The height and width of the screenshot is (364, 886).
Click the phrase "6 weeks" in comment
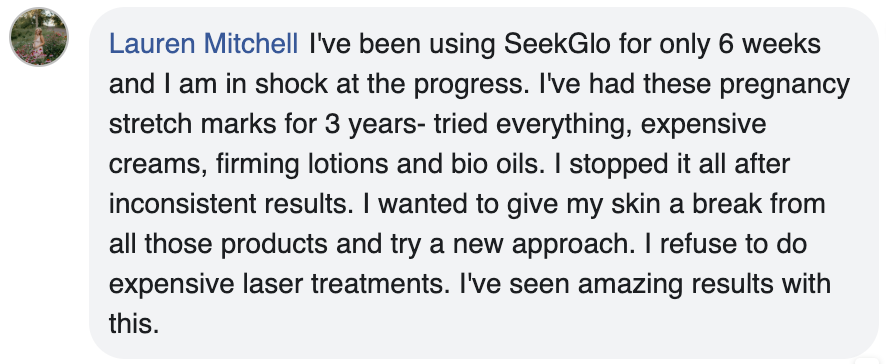coord(770,44)
